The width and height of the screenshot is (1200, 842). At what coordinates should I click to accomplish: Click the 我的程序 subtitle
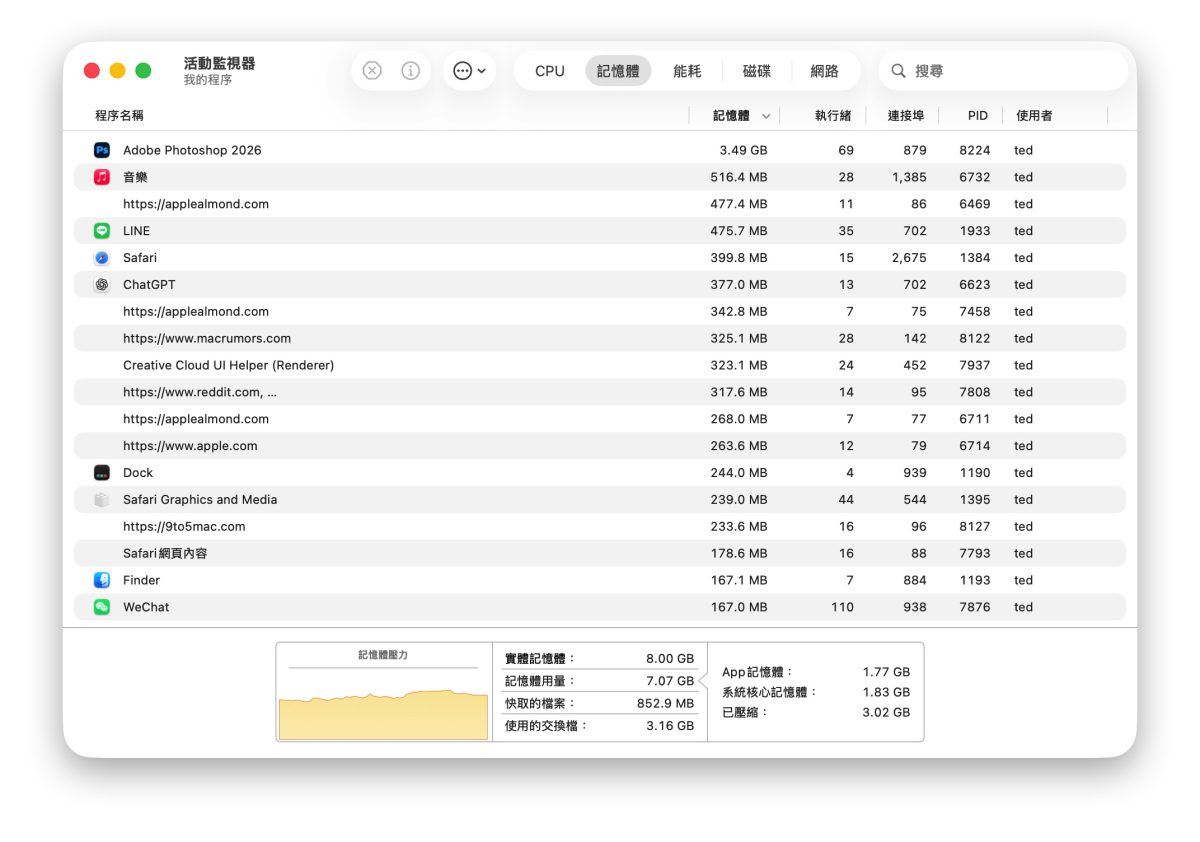(208, 80)
